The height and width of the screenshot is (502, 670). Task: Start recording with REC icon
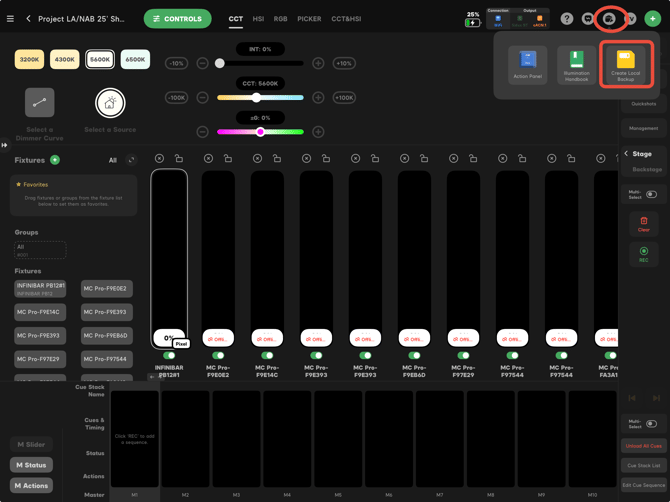(x=644, y=254)
